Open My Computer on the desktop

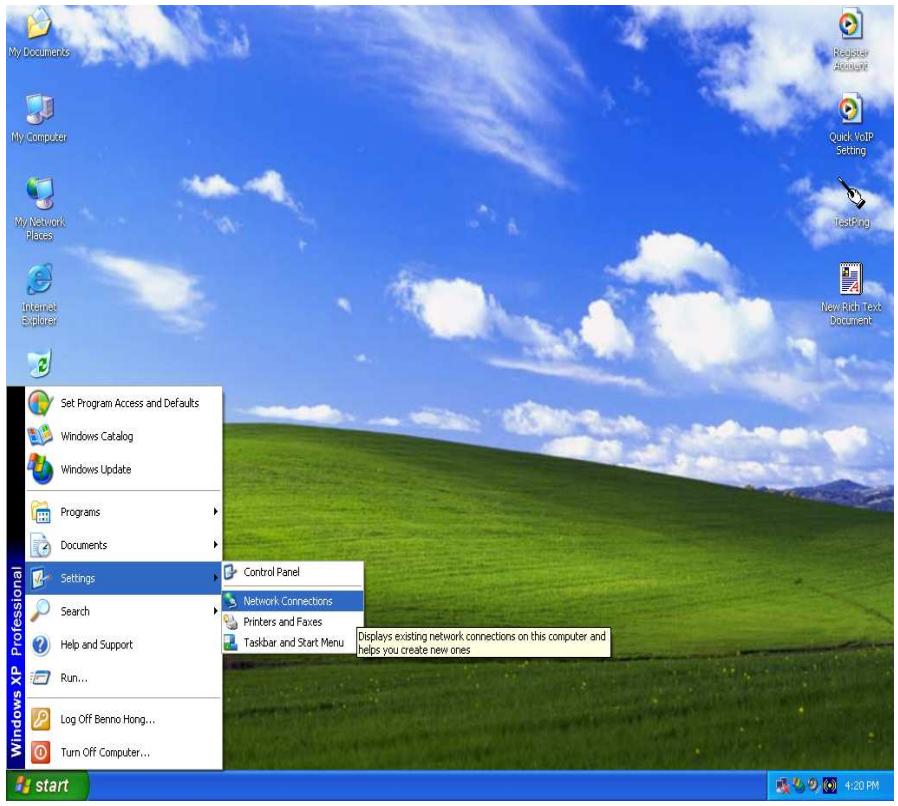(39, 117)
